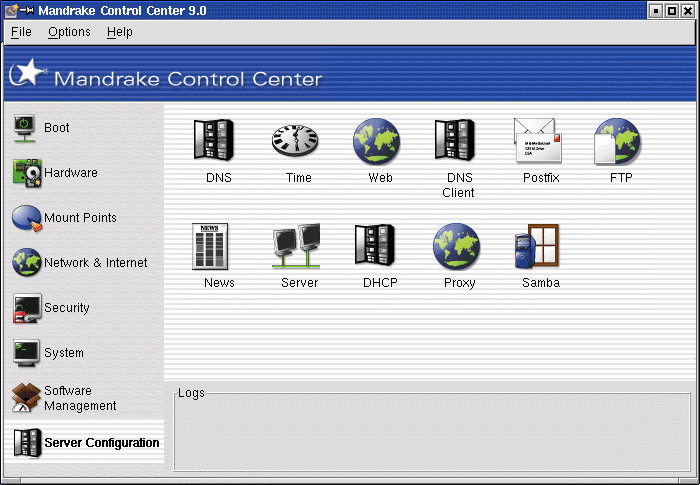Select the Boot category icon in sidebar
Image resolution: width=700 pixels, height=485 pixels.
point(25,128)
